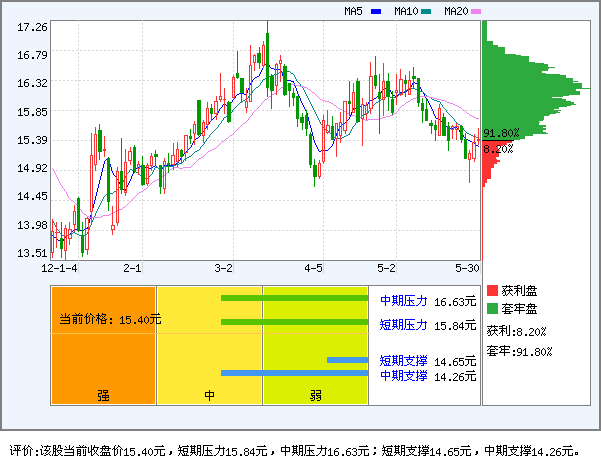Click the 中期支撑 label
The width and height of the screenshot is (601, 456).
pos(404,376)
